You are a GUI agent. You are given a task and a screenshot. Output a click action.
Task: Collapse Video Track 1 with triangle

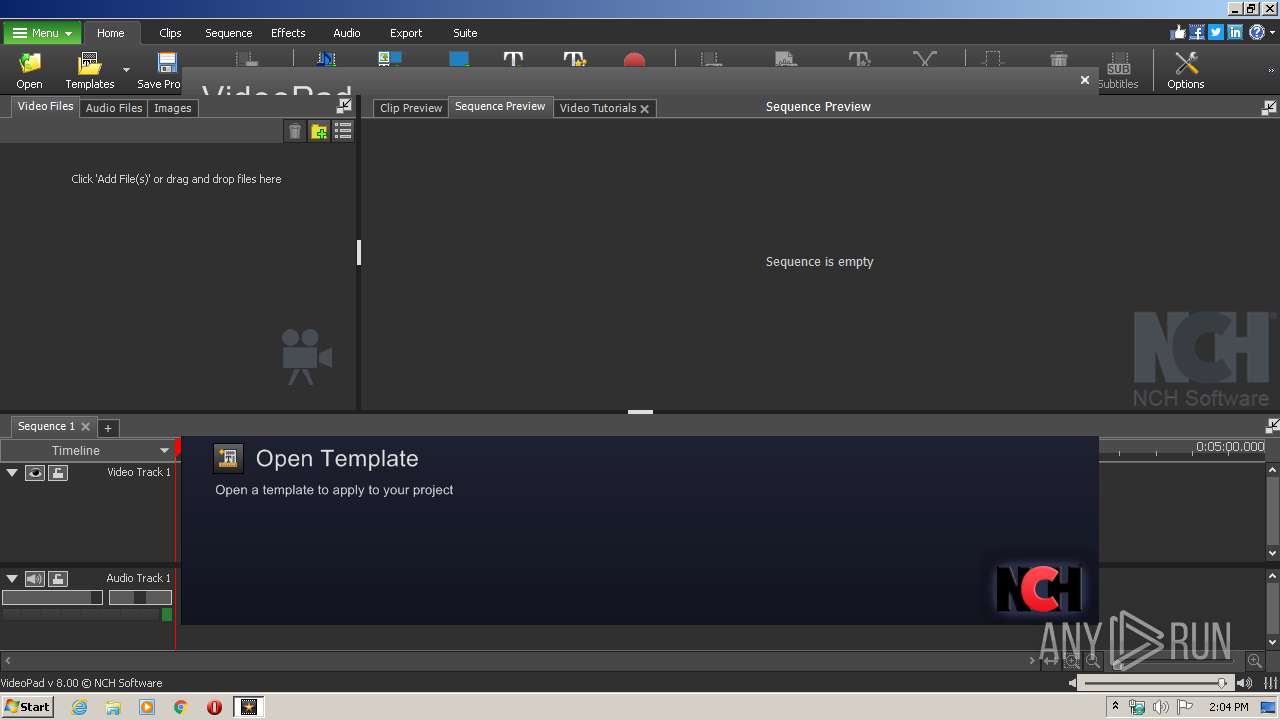12,472
